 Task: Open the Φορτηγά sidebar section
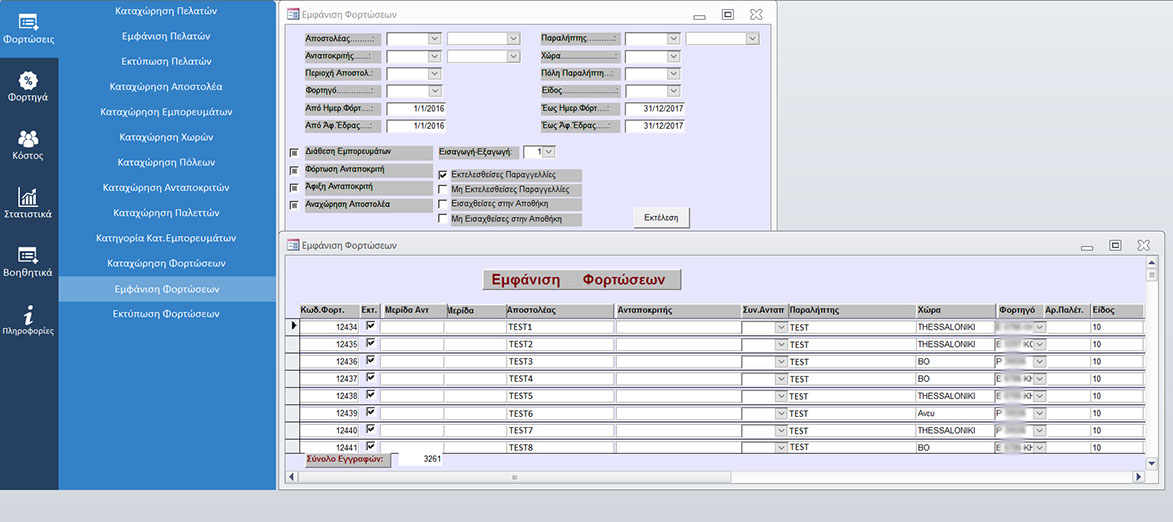point(28,87)
